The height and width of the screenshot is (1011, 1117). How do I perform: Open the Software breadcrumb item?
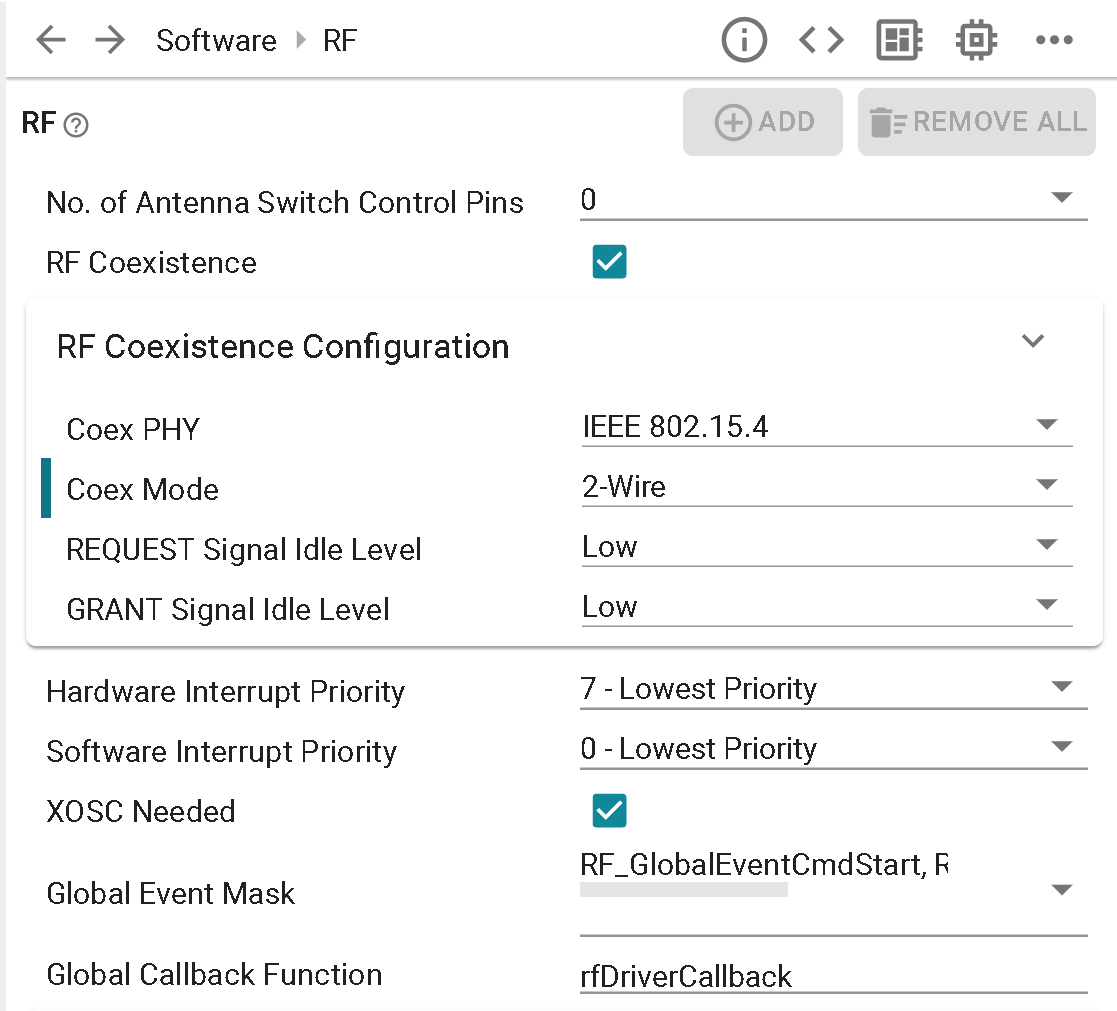click(215, 40)
